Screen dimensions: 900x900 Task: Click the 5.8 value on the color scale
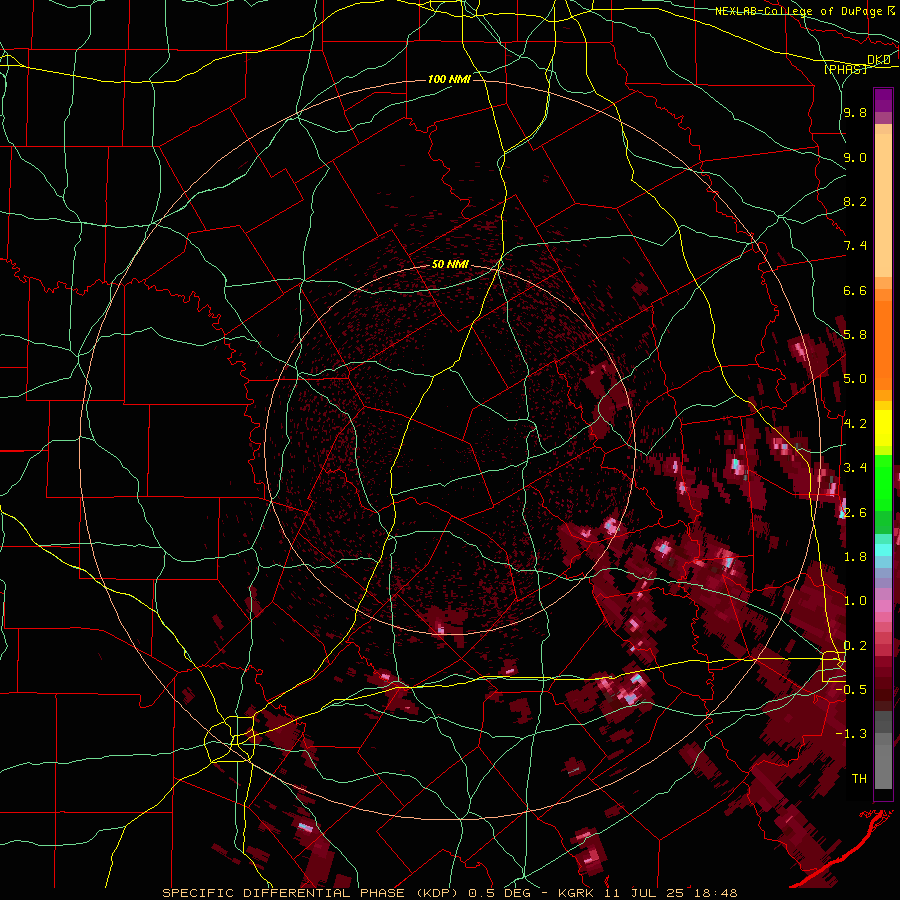(x=855, y=335)
